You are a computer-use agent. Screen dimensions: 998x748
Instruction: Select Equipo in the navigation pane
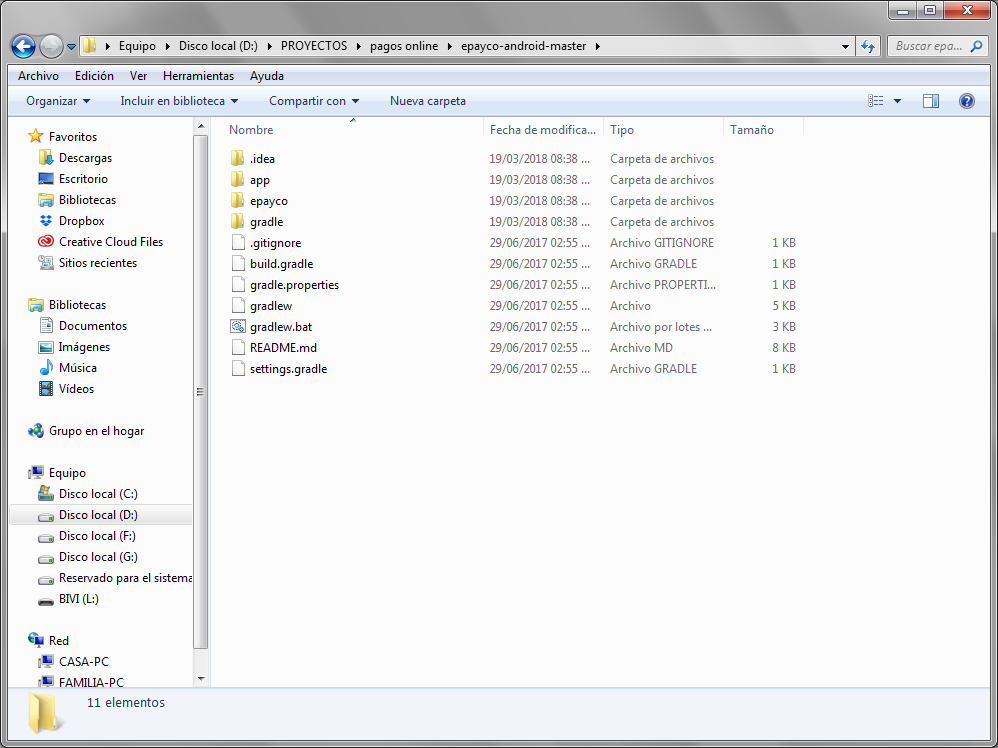pyautogui.click(x=67, y=472)
